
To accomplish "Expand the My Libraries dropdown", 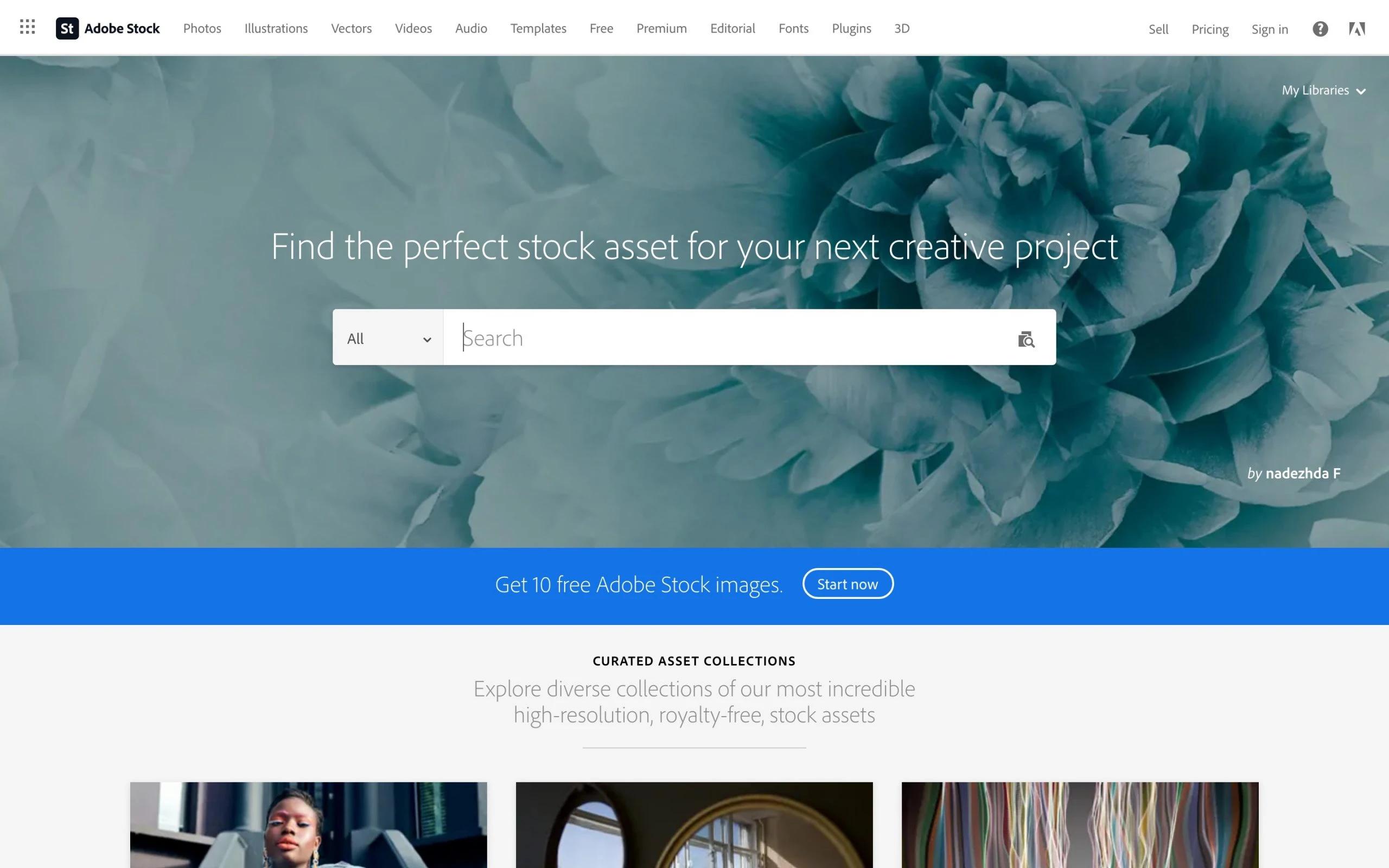I will 1323,90.
